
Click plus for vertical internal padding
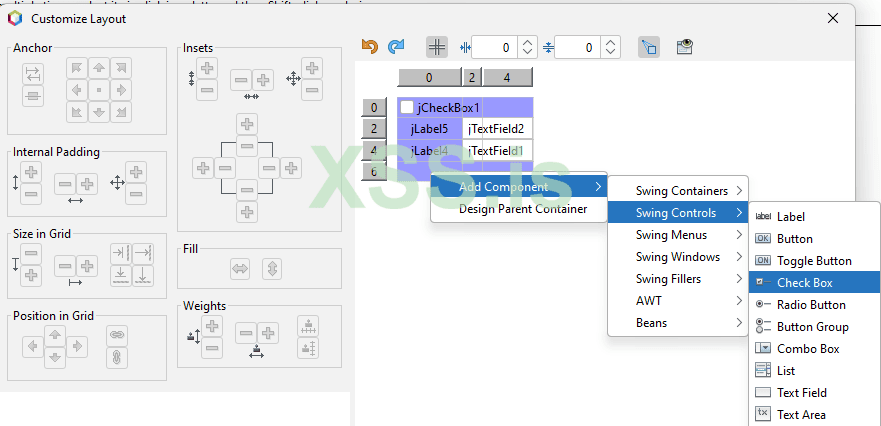coord(31,172)
